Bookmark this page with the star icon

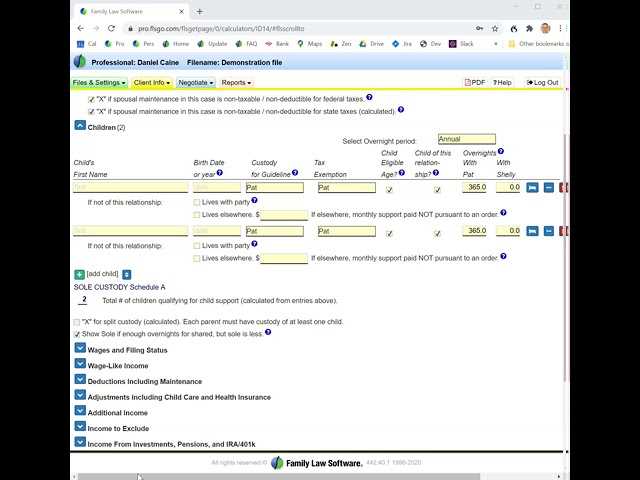click(495, 28)
